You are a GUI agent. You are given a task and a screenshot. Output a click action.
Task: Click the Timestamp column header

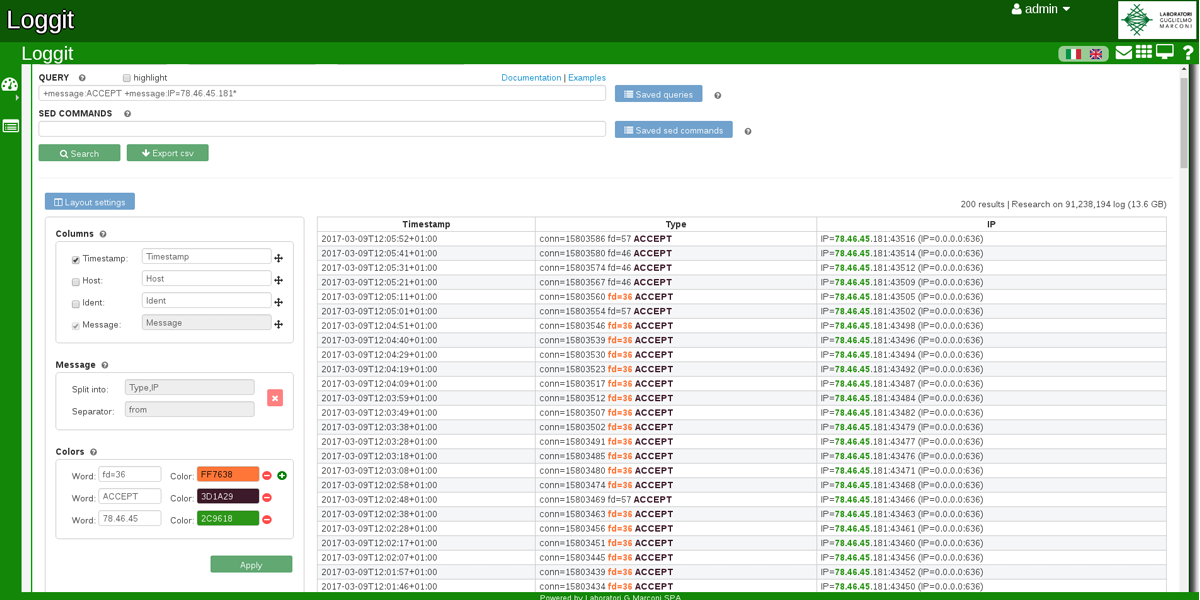click(426, 225)
